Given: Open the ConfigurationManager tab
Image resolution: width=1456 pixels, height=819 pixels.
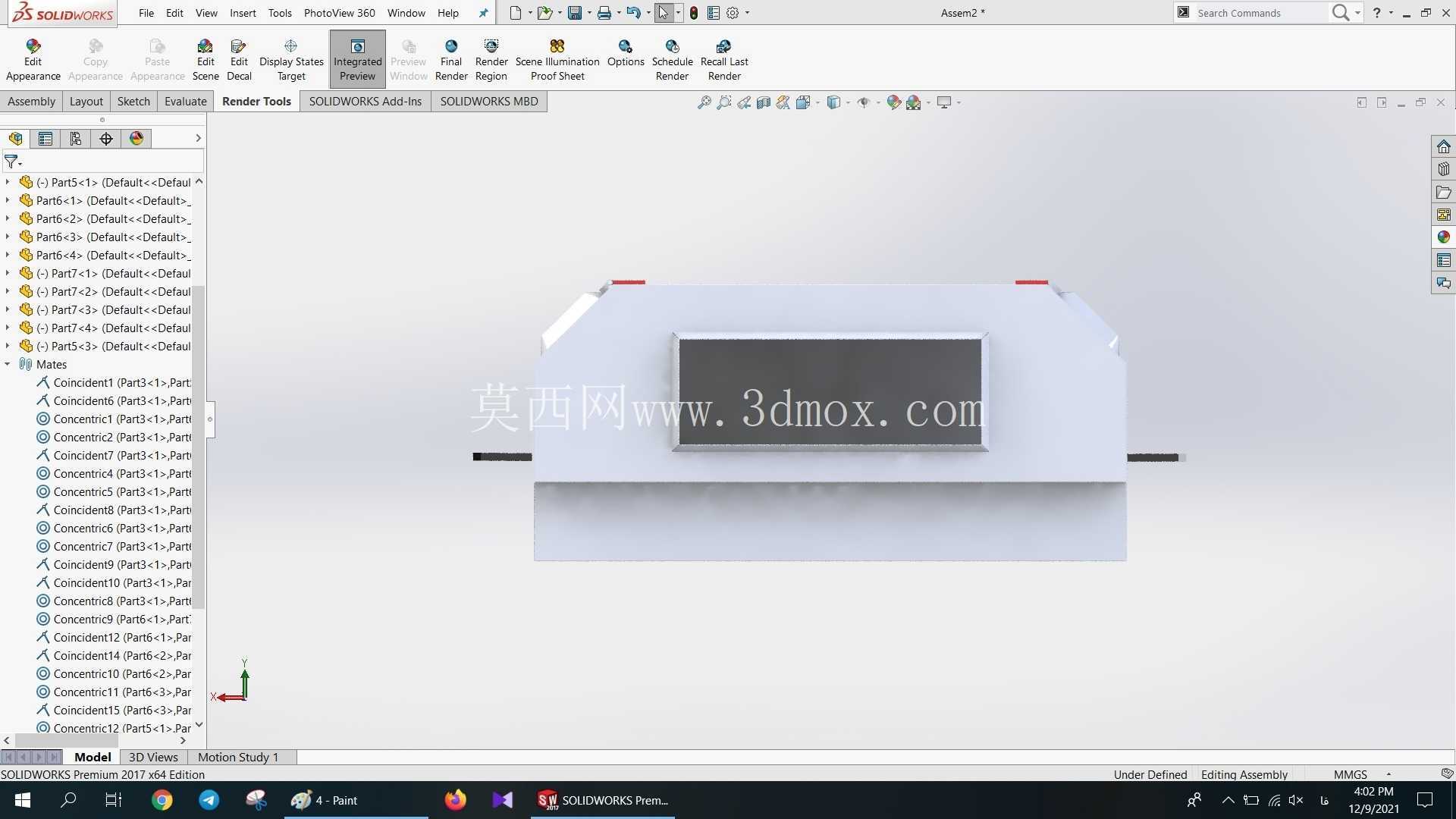Looking at the screenshot, I should 76,138.
